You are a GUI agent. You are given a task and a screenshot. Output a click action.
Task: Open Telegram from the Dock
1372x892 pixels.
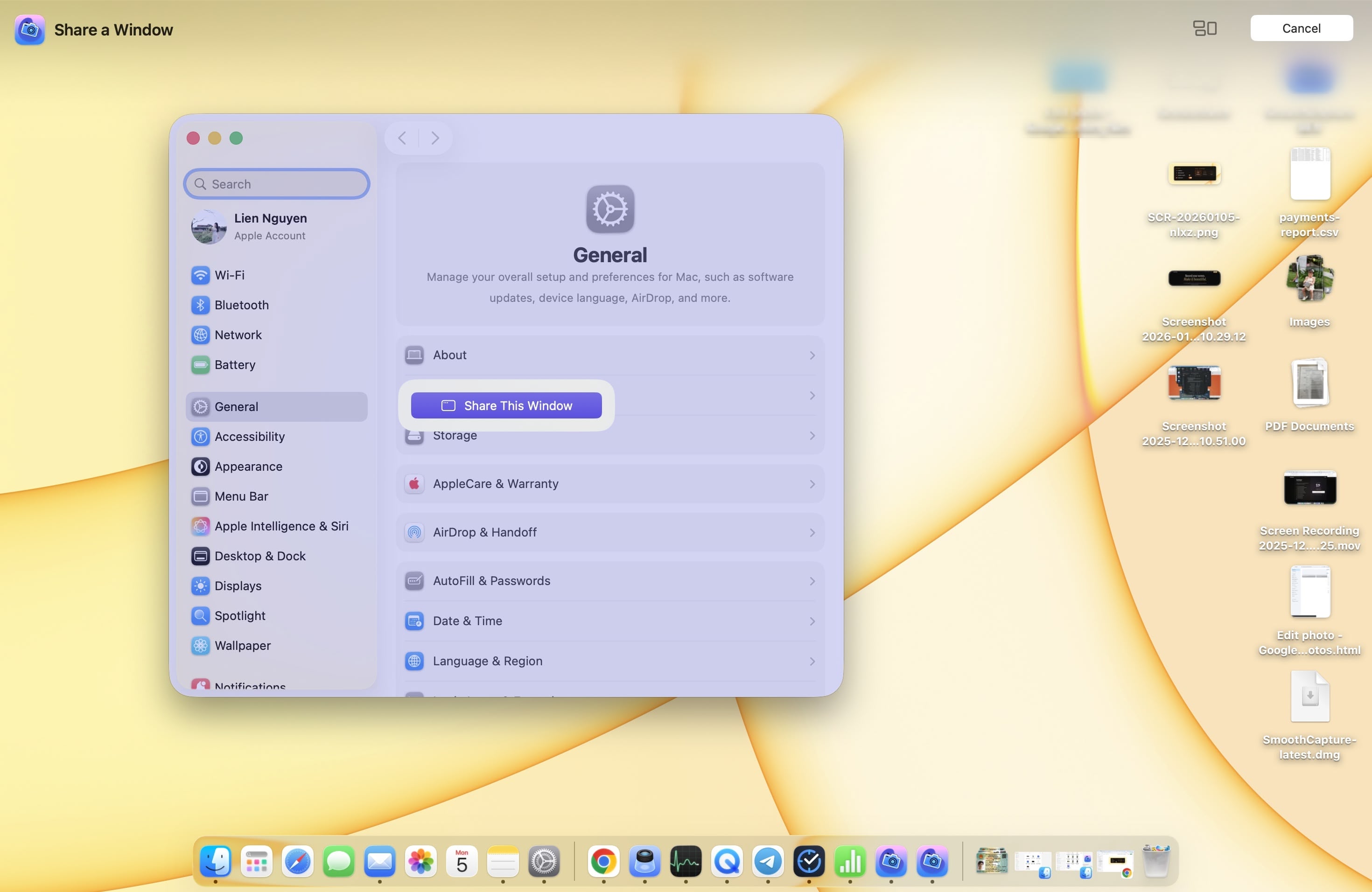(x=768, y=862)
